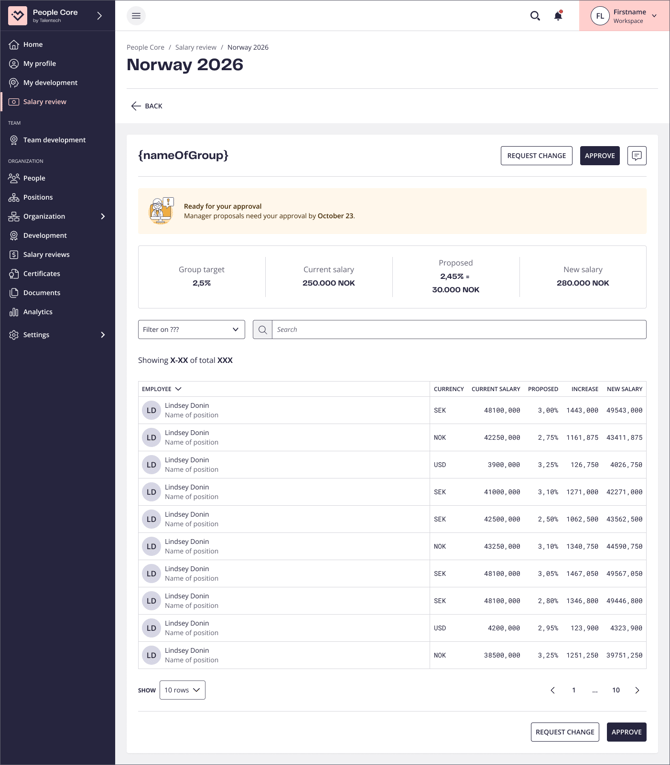Open Analytics from the sidebar
Viewport: 670px width, 765px height.
point(38,312)
